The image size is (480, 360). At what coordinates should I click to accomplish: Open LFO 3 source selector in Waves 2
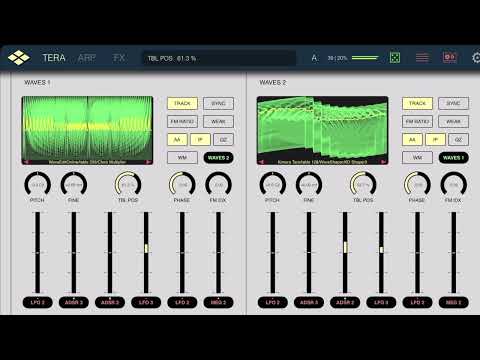381,302
